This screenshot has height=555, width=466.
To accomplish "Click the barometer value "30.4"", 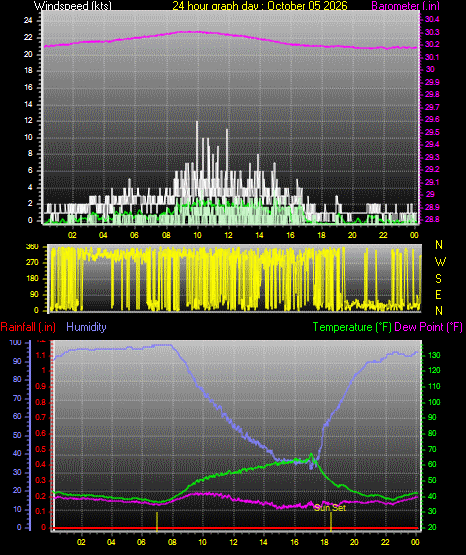I will pos(432,19).
